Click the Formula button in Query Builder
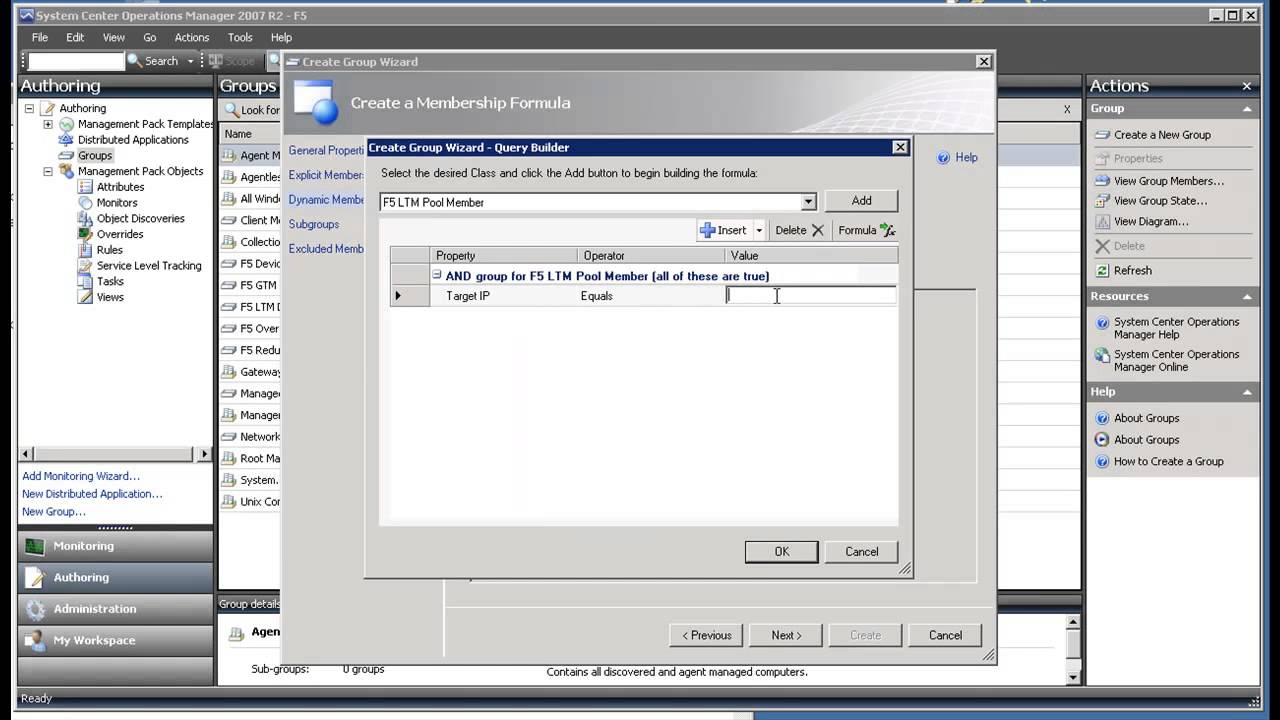The image size is (1280, 720). click(866, 230)
